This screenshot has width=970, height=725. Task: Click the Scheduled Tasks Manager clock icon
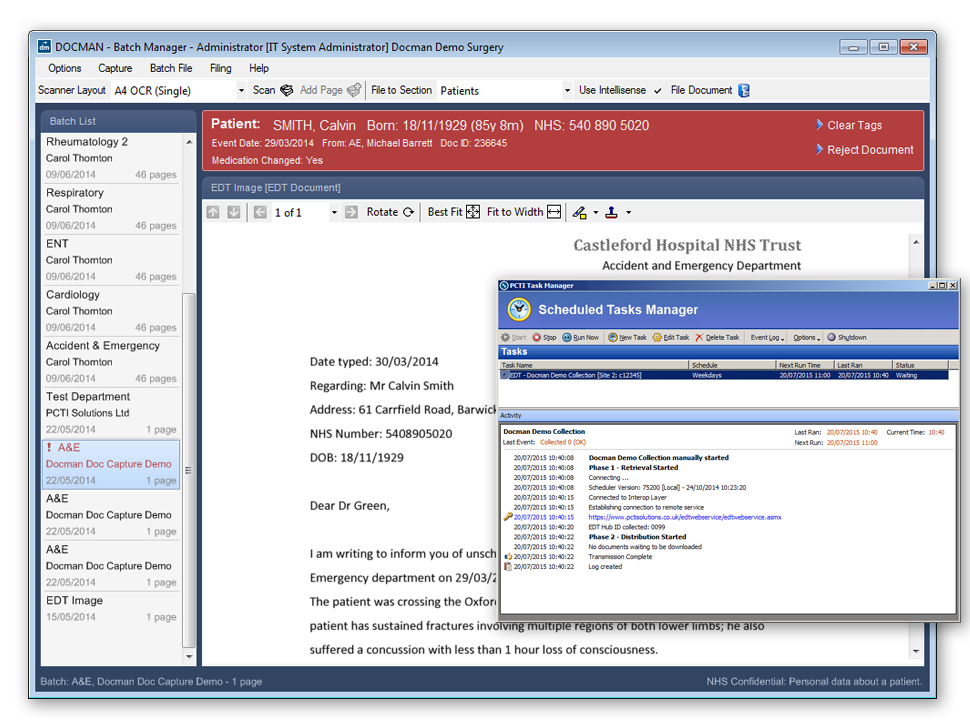[x=519, y=309]
